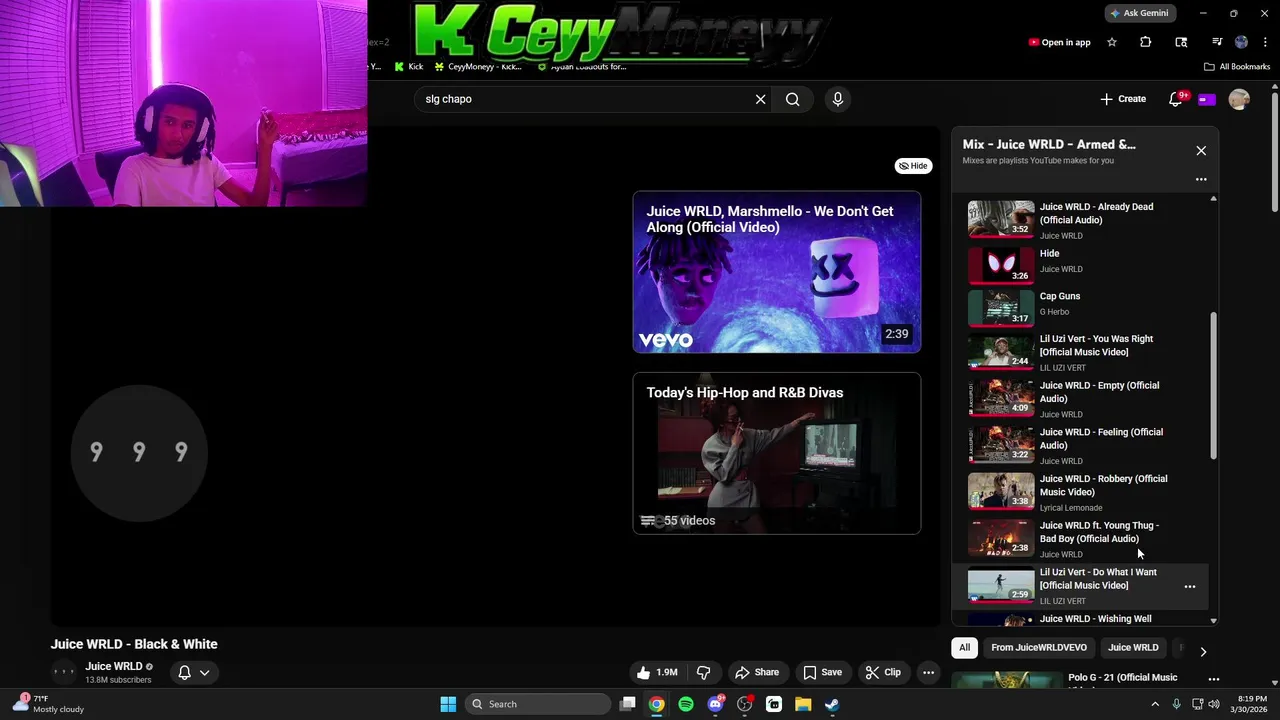Dislike the video with thumbs down icon
This screenshot has height=720, width=1280.
(703, 672)
